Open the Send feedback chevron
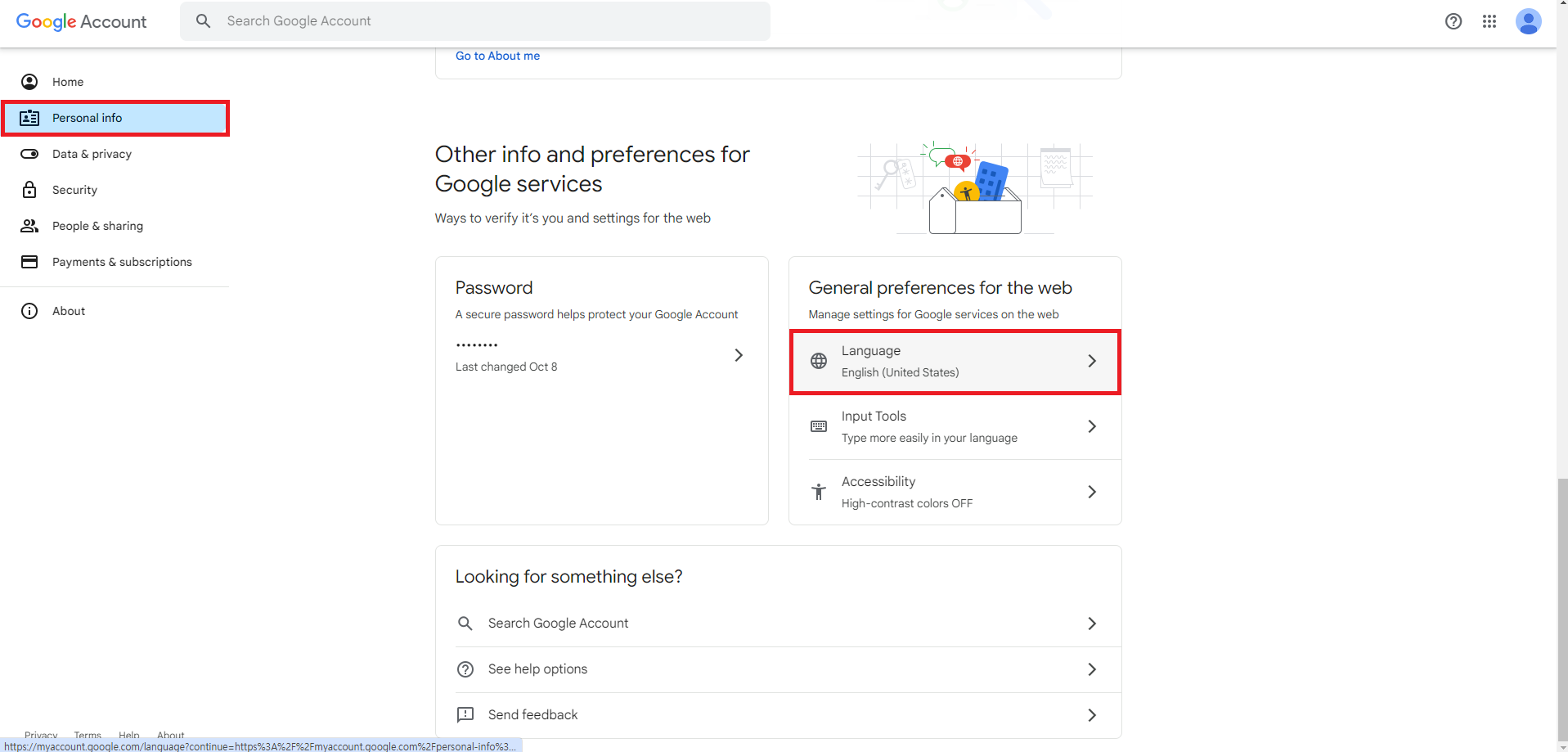The width and height of the screenshot is (1568, 752). pyautogui.click(x=1092, y=715)
